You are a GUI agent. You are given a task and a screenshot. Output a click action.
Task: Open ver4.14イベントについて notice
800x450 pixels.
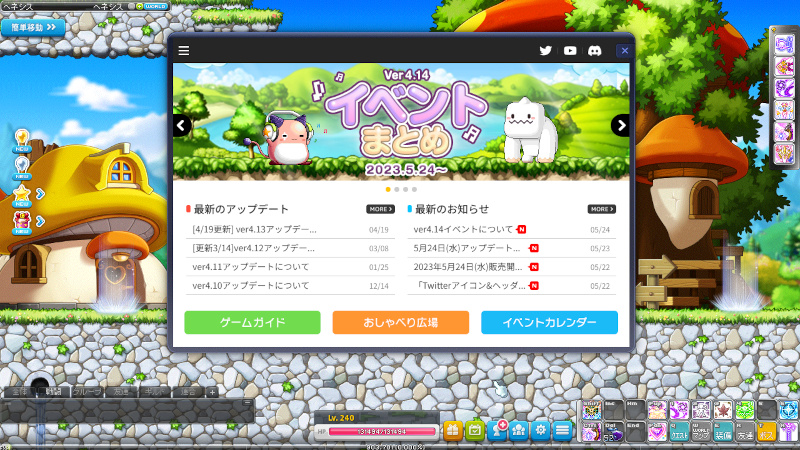tap(511, 230)
